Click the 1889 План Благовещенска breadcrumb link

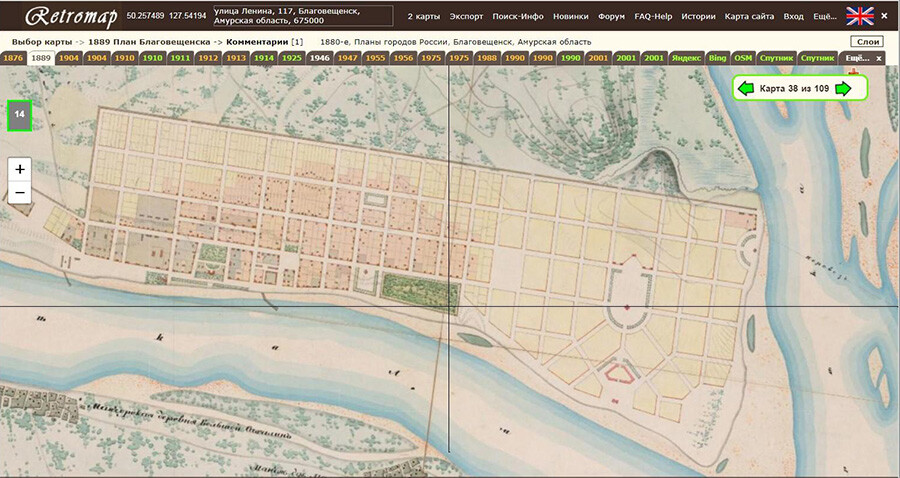tap(150, 42)
